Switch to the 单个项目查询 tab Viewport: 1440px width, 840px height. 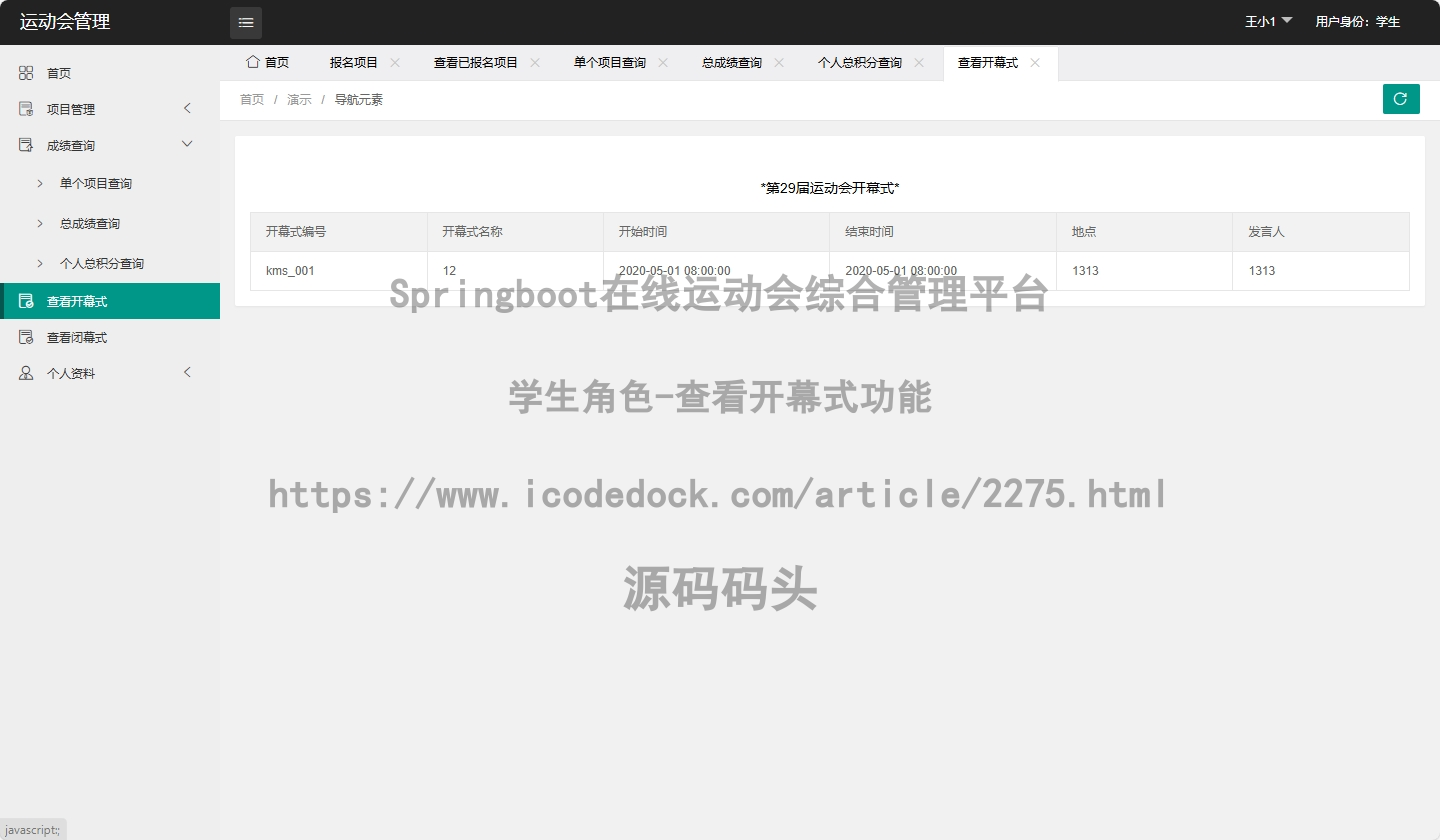[610, 63]
